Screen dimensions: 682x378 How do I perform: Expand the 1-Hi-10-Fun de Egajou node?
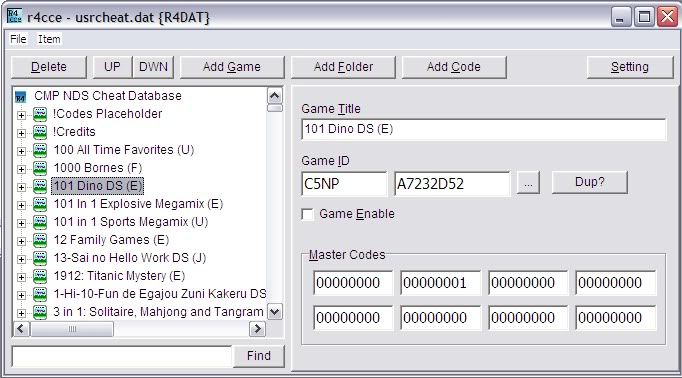point(21,295)
